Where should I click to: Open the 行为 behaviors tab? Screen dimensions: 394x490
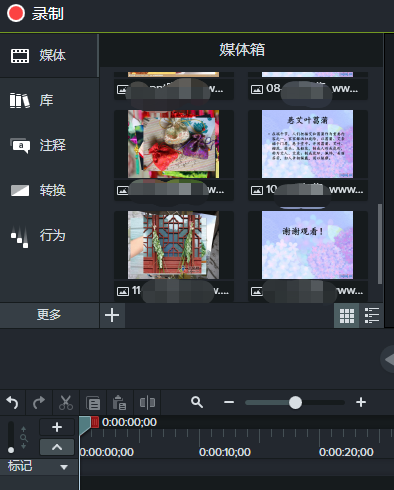(x=49, y=236)
